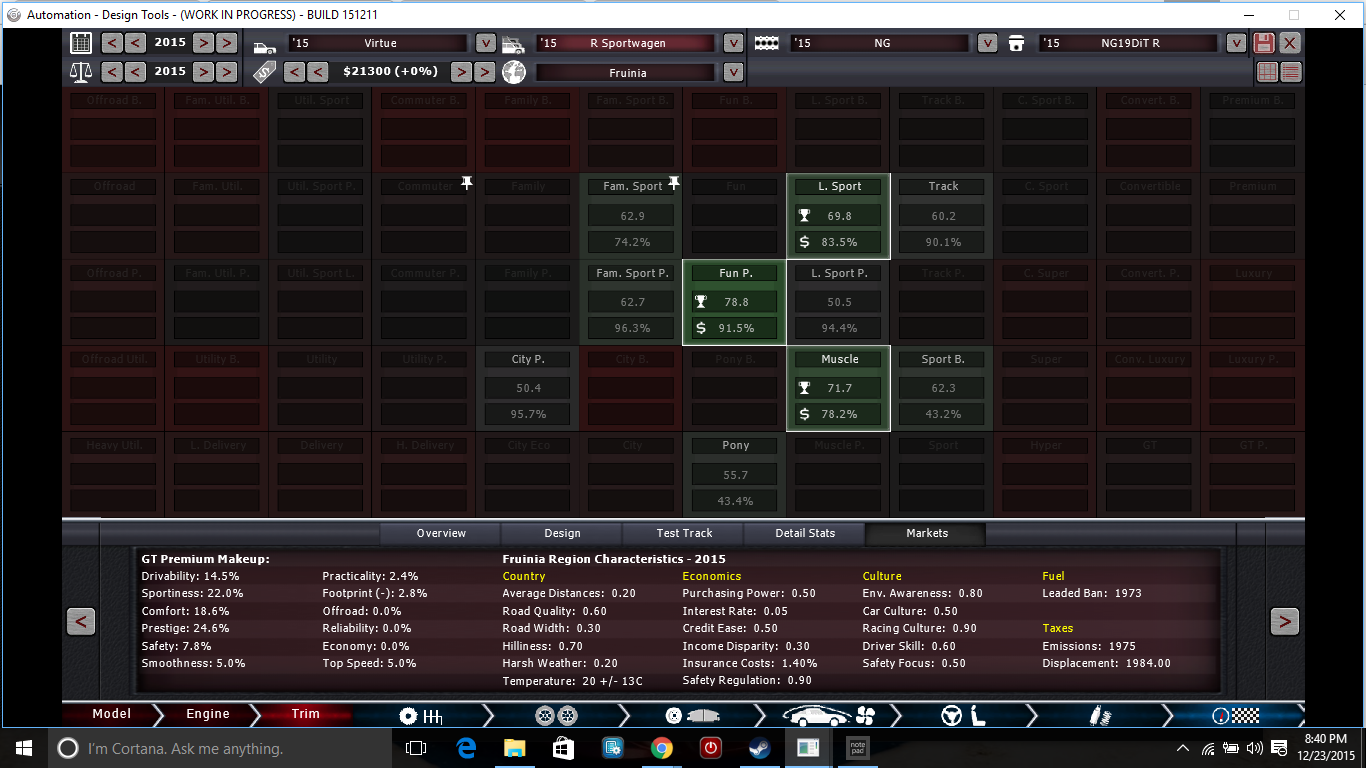The width and height of the screenshot is (1366, 768).
Task: Expand the Virtue model dropdown arrow
Action: click(x=485, y=43)
